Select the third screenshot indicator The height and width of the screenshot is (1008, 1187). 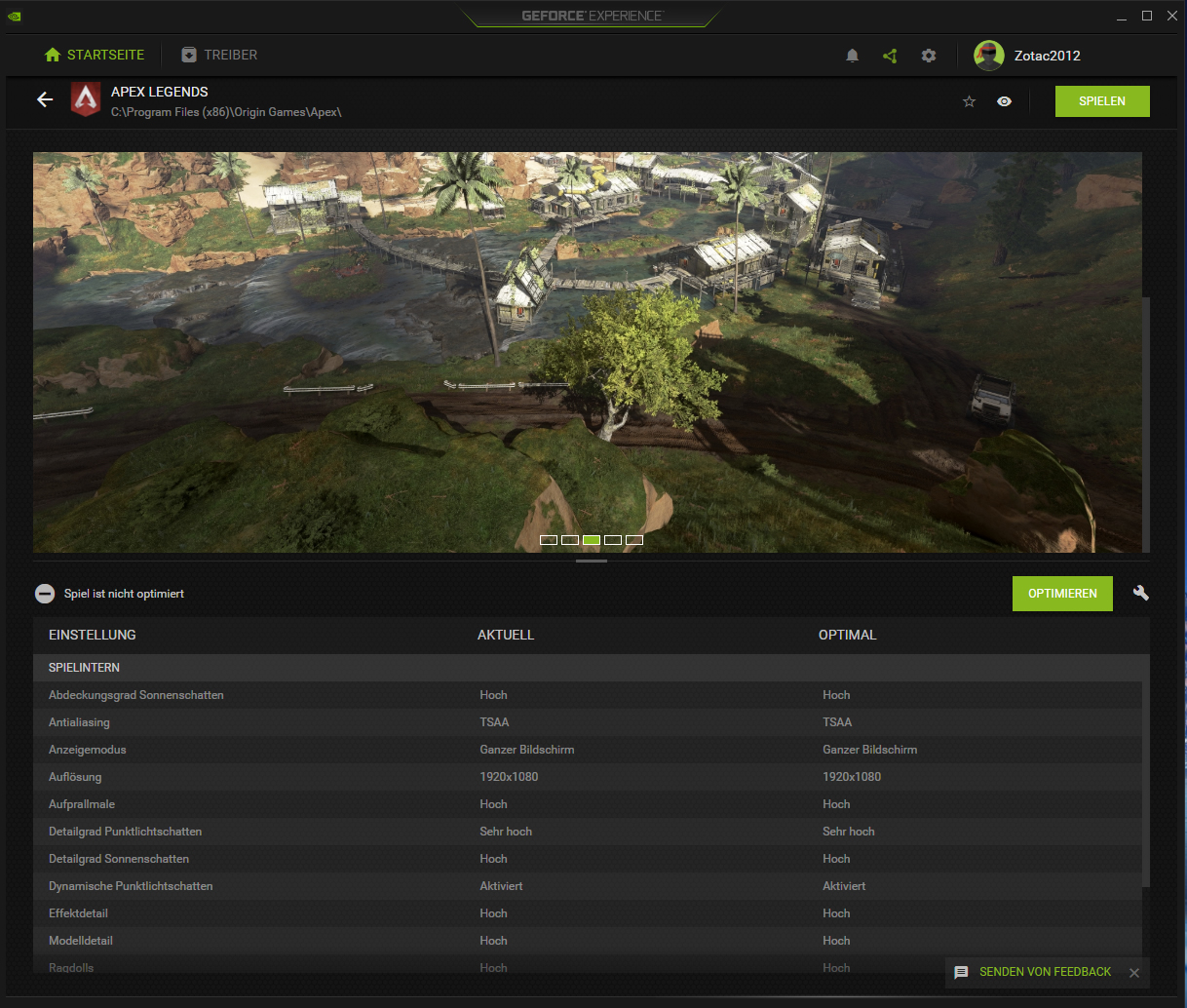(592, 540)
